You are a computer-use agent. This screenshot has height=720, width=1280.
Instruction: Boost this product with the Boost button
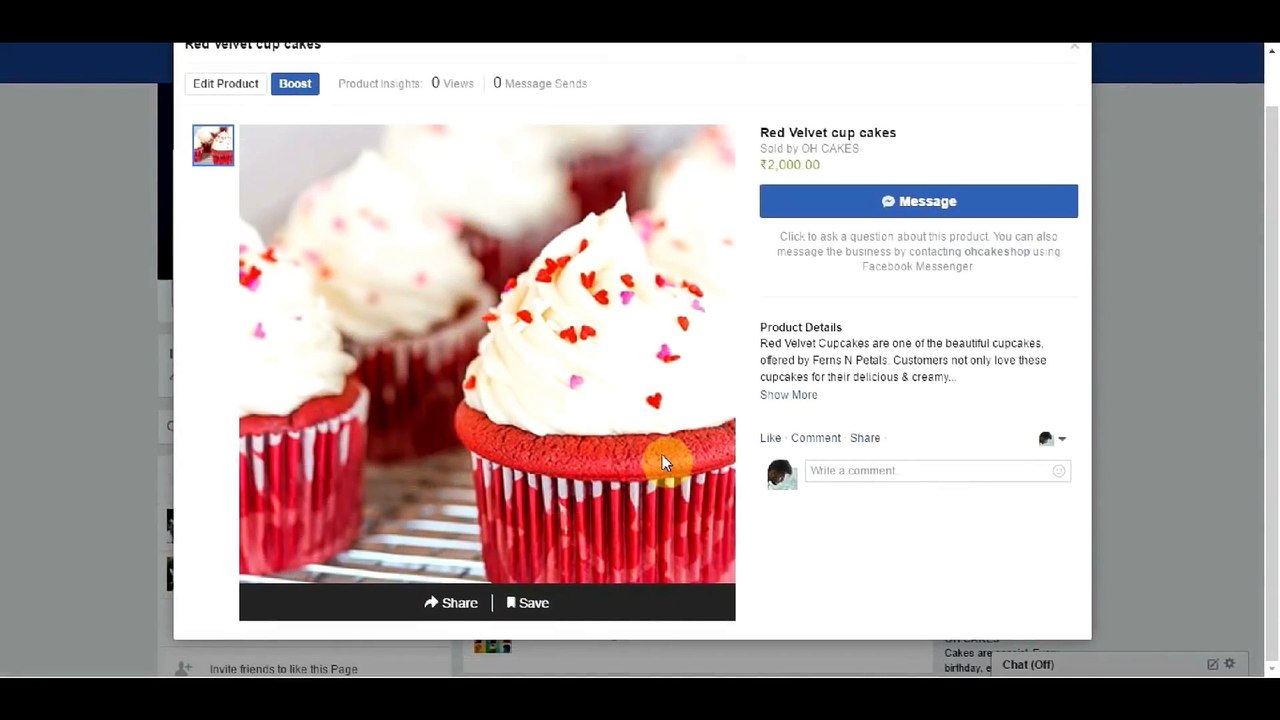click(x=295, y=84)
